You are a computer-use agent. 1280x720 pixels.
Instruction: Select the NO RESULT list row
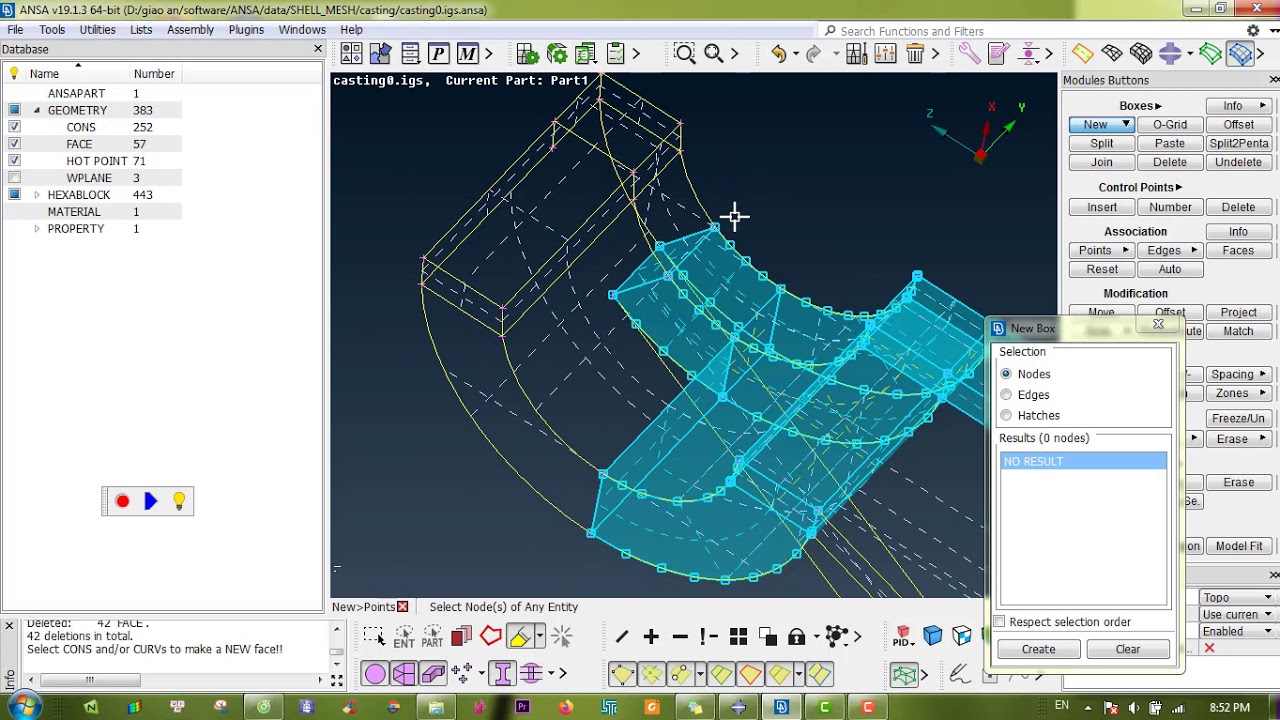click(1083, 462)
